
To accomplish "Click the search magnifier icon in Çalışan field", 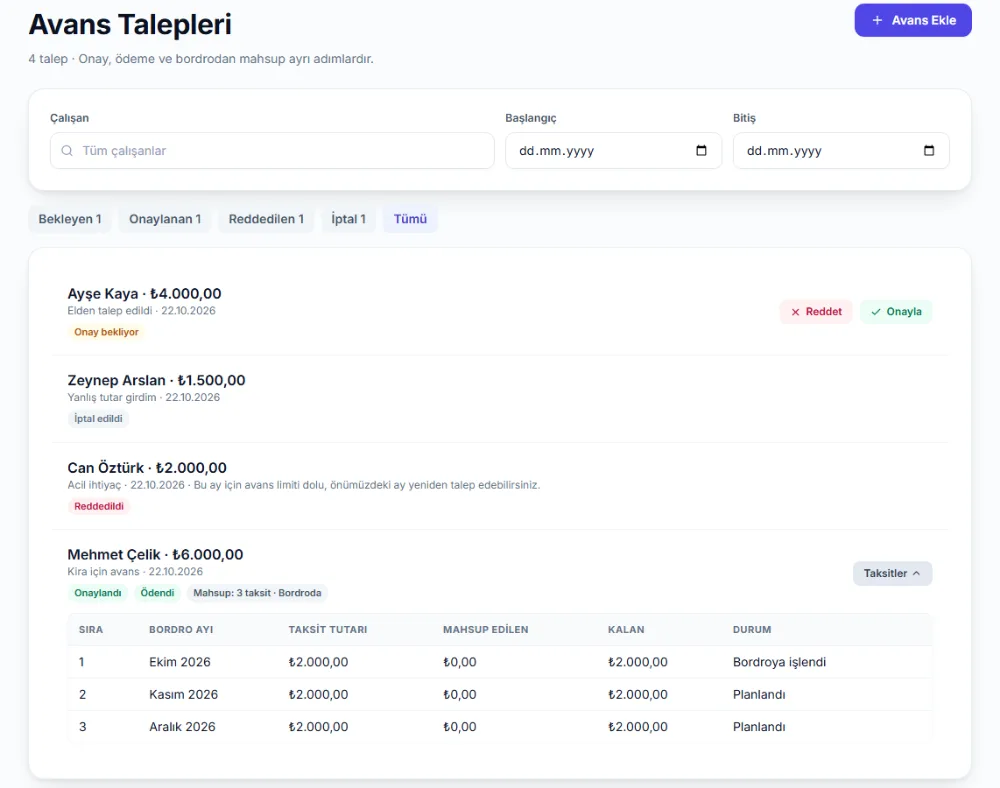I will pyautogui.click(x=67, y=150).
